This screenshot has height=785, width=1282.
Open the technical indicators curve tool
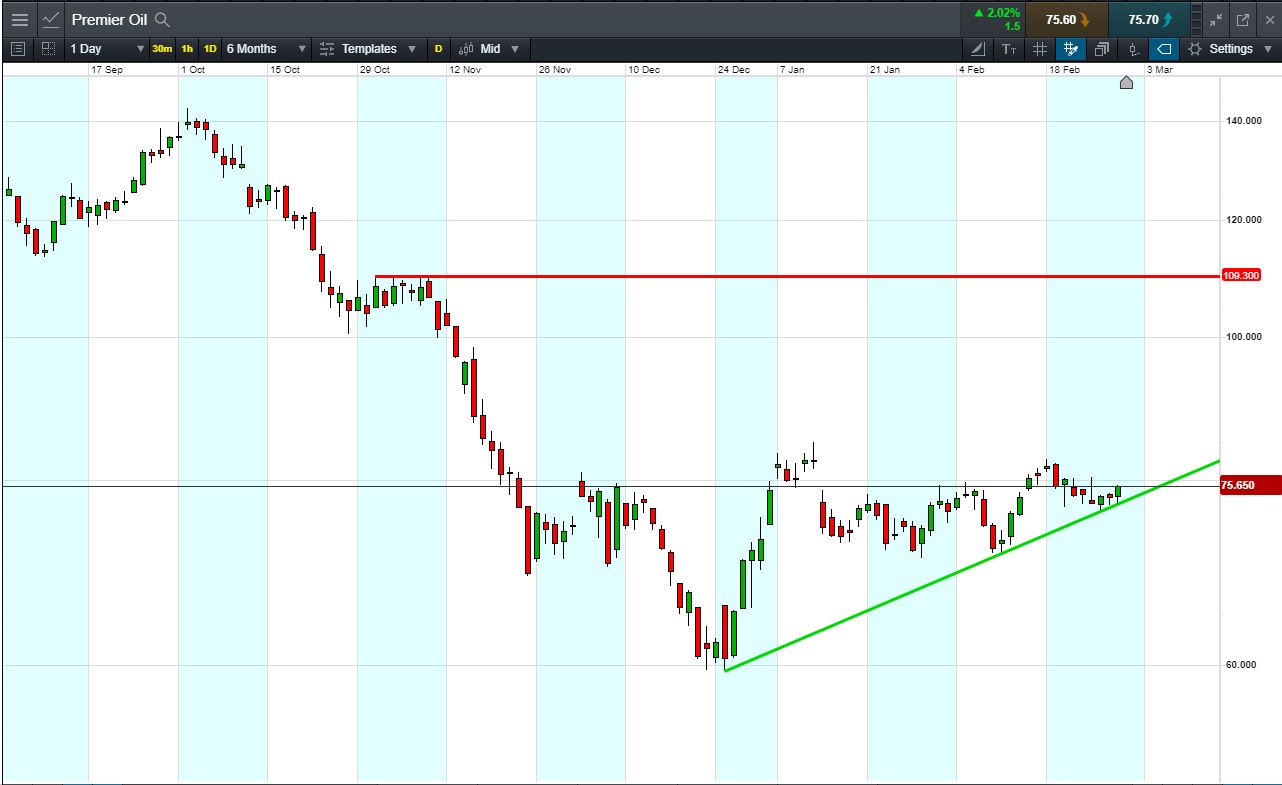coord(978,48)
